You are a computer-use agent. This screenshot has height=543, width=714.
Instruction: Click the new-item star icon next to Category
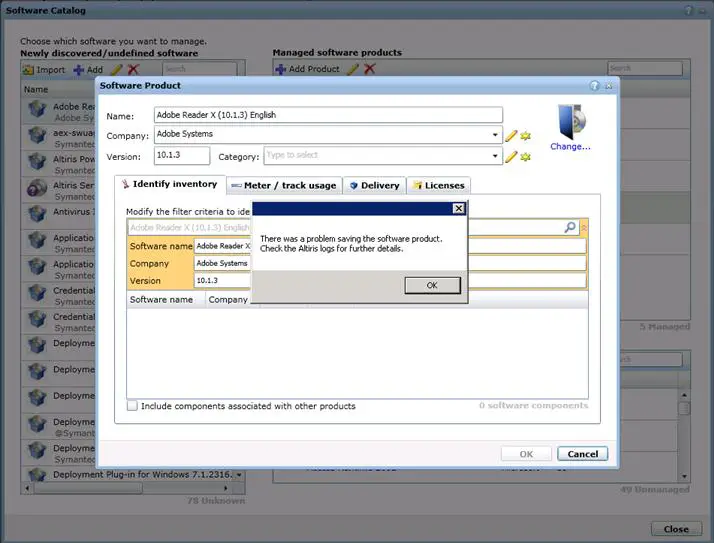coord(526,157)
